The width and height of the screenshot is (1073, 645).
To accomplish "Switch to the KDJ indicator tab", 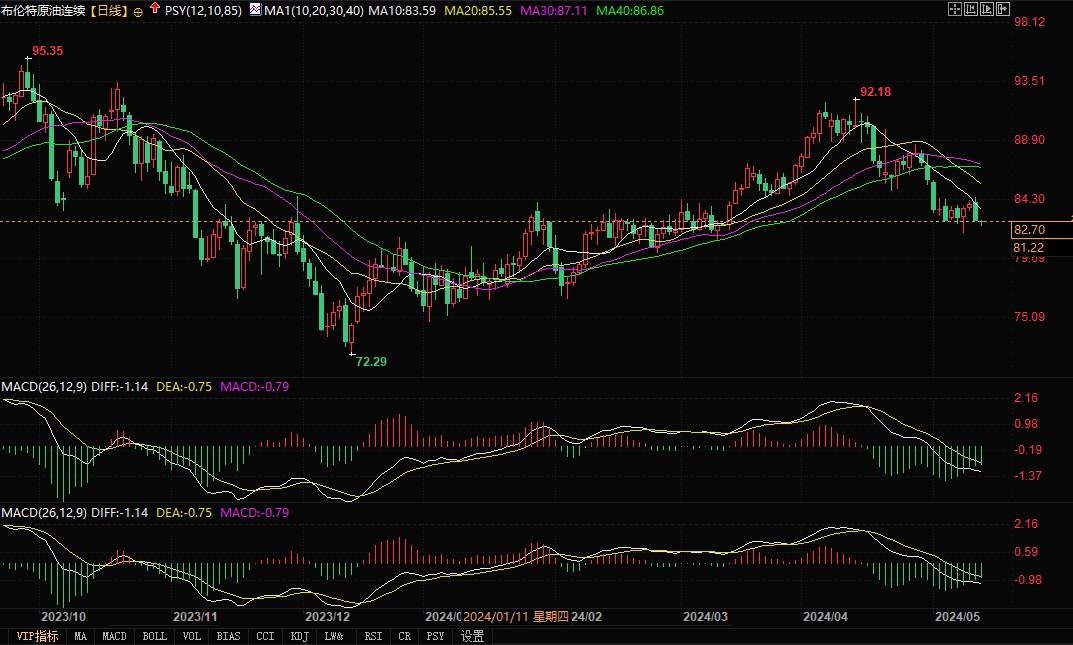I will 300,635.
